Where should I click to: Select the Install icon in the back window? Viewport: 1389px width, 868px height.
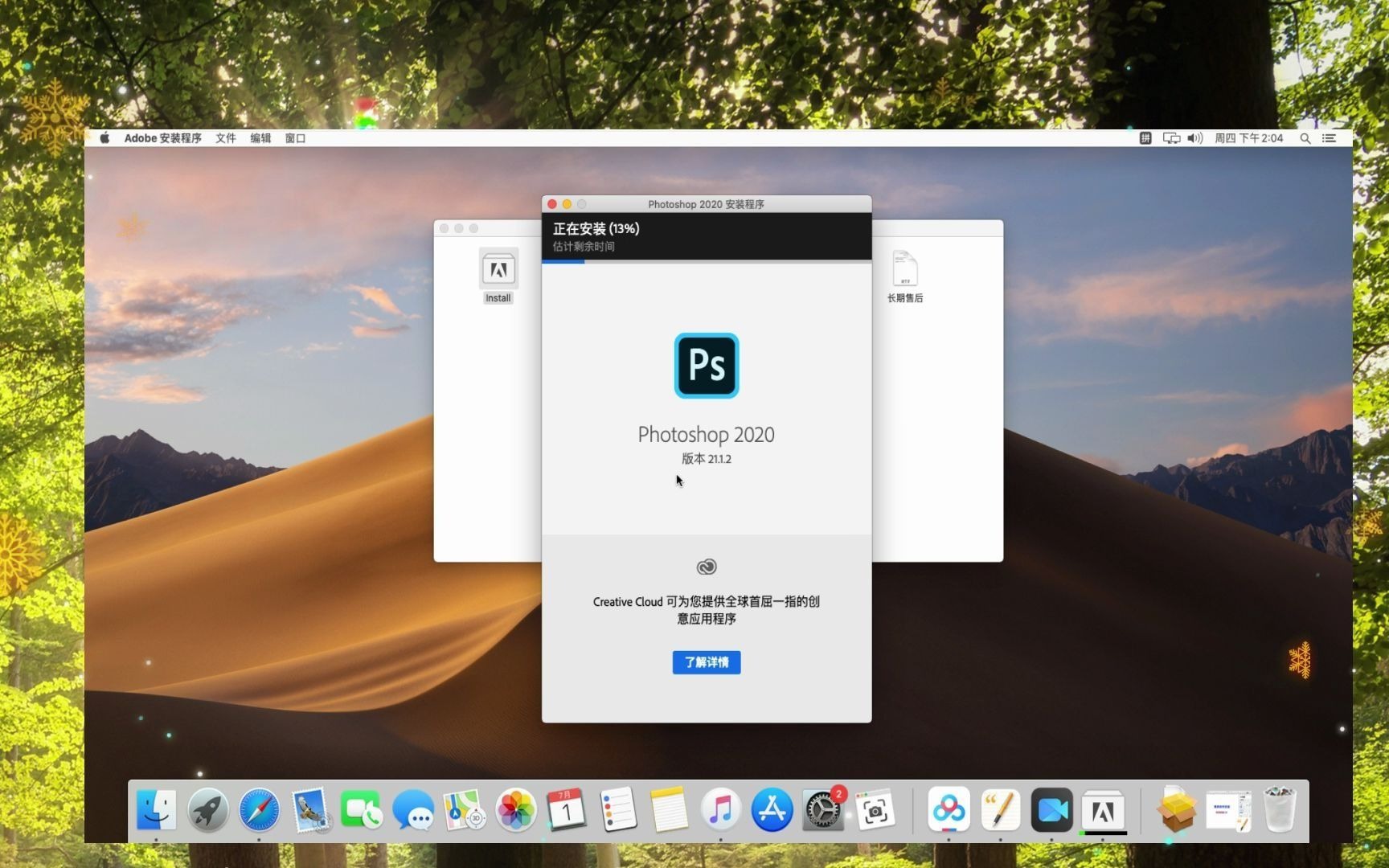498,276
